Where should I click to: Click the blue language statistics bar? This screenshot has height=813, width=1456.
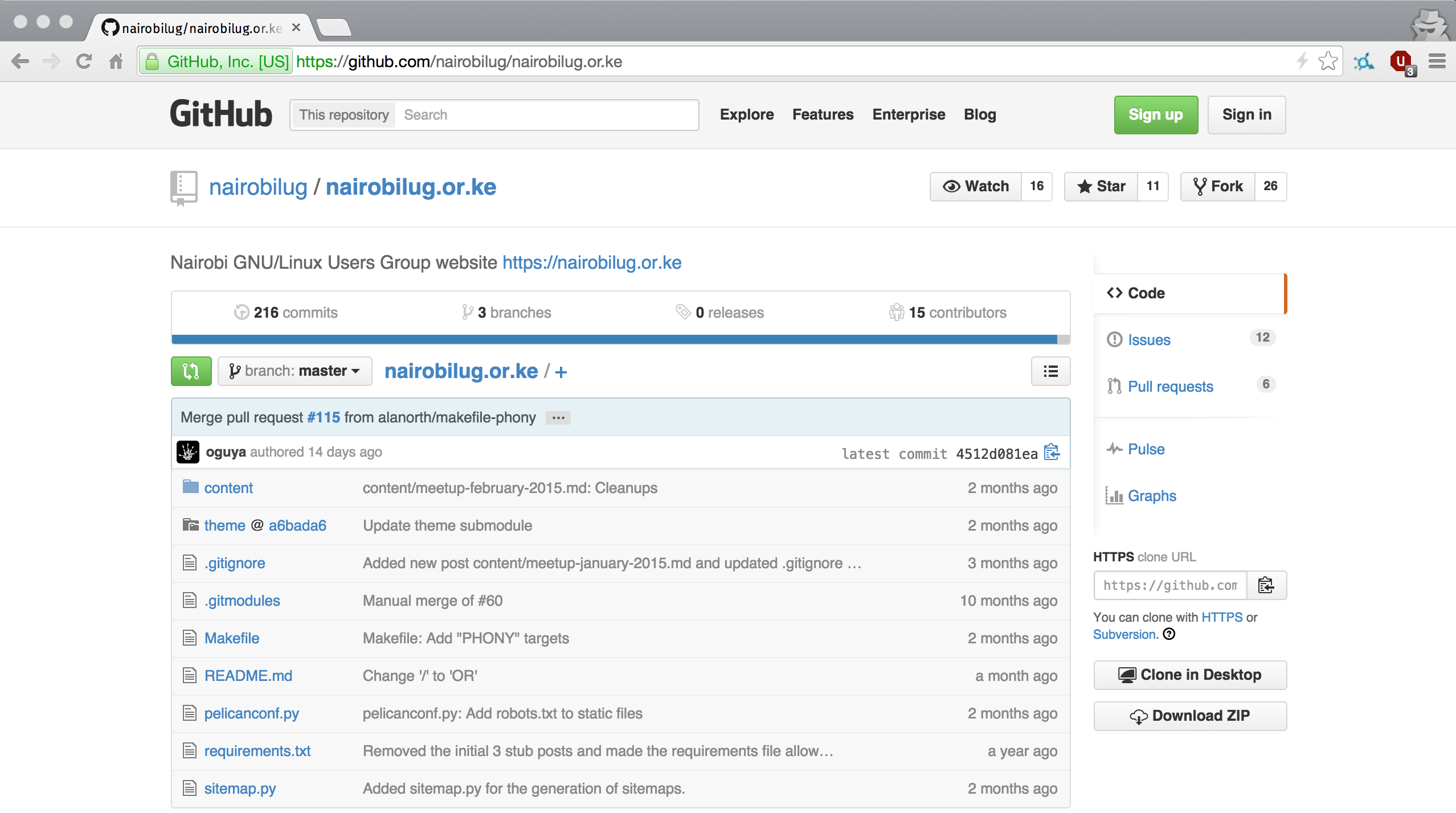pos(614,339)
